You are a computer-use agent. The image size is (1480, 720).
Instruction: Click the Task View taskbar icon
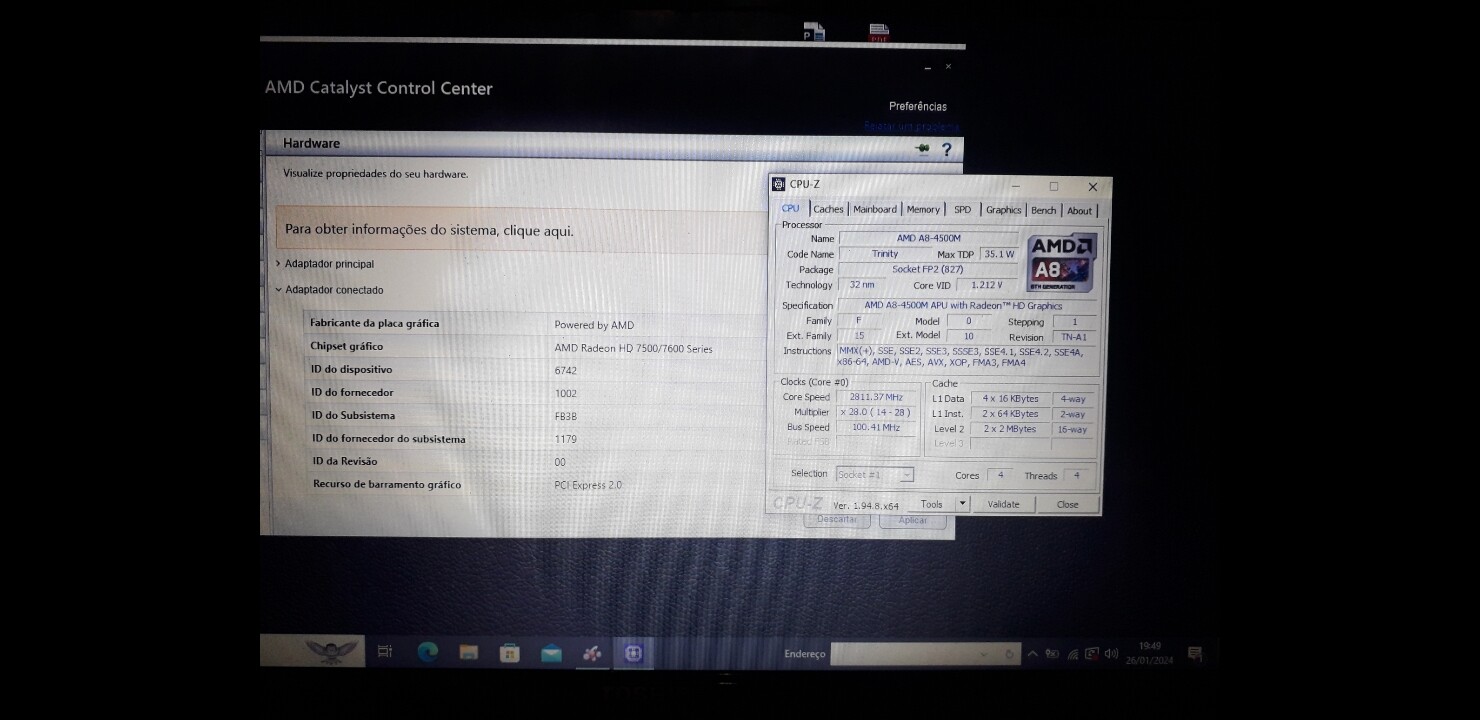click(x=385, y=652)
